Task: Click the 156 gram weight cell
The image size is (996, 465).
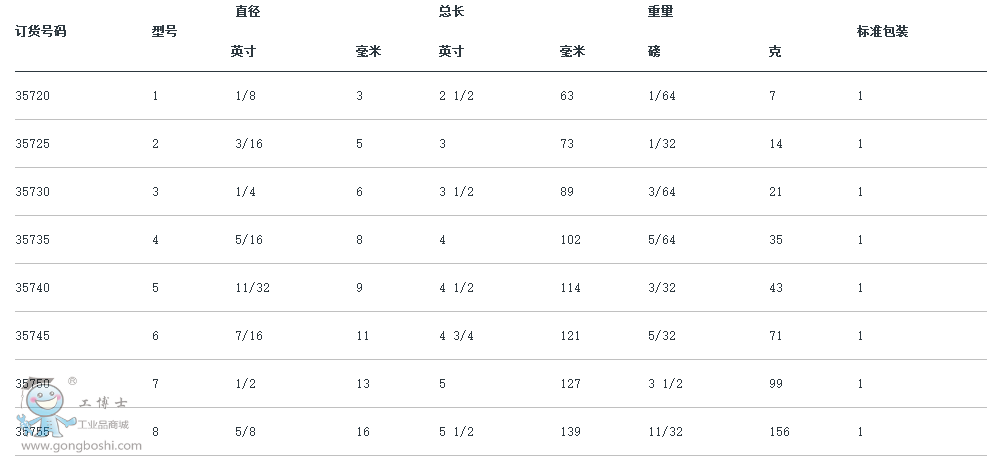Action: point(779,432)
